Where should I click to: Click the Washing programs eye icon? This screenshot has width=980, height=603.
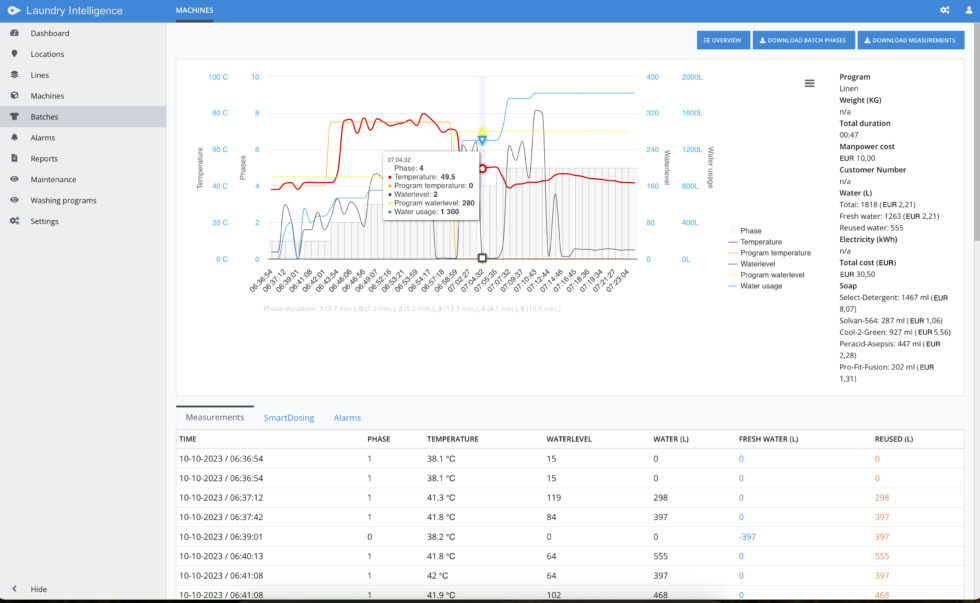click(14, 200)
